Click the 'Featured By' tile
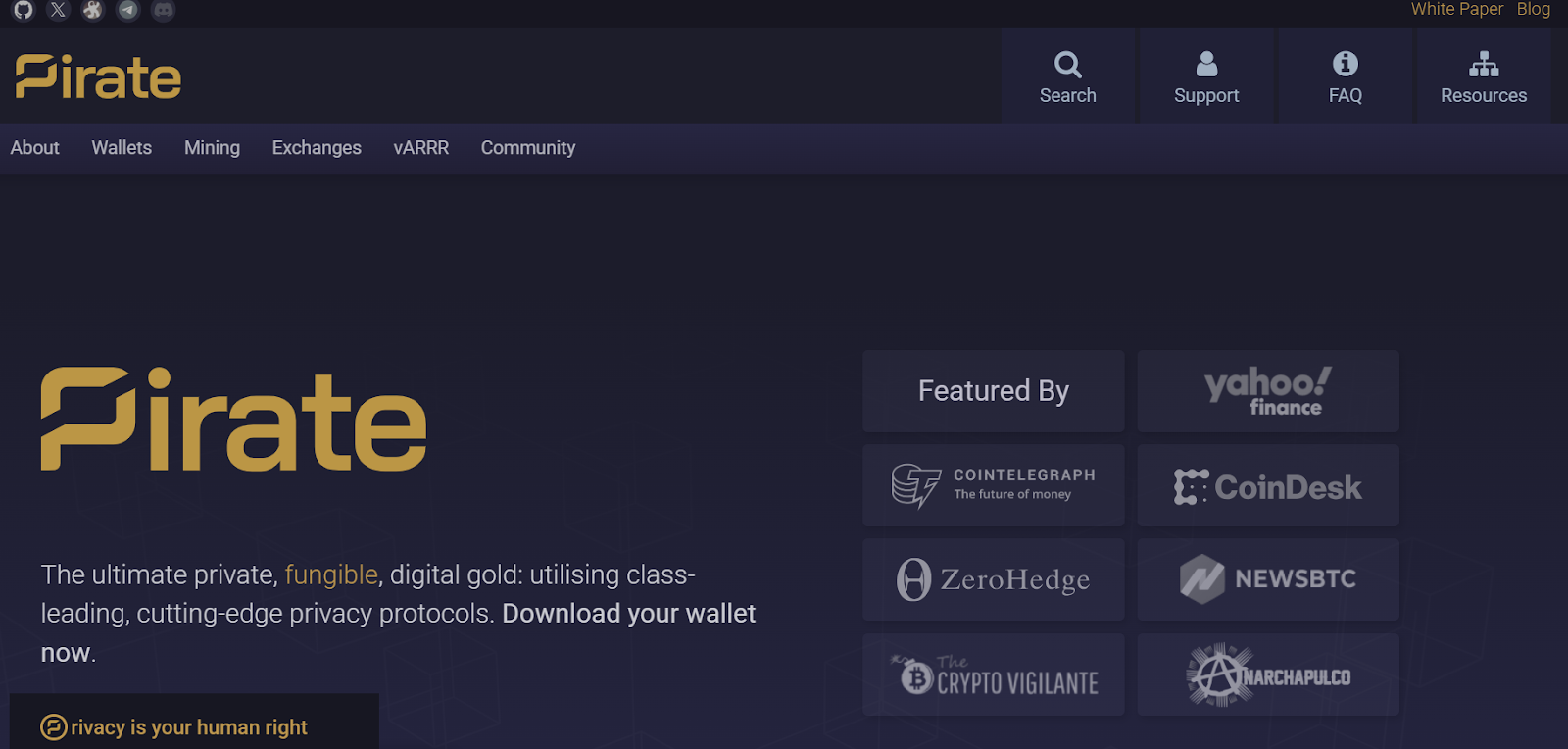This screenshot has height=749, width=1568. tap(994, 391)
